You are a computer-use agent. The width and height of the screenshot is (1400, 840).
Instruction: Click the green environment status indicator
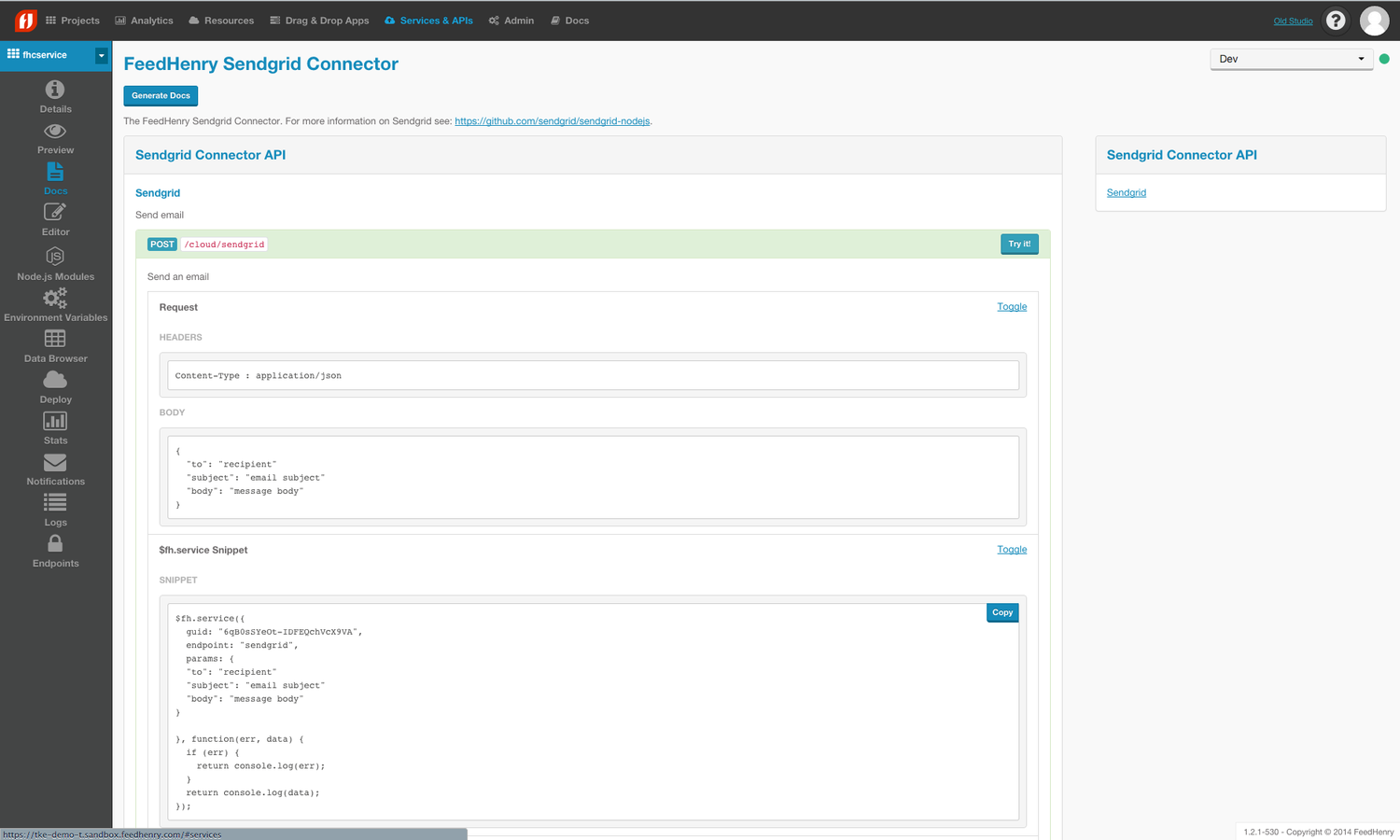pyautogui.click(x=1384, y=59)
